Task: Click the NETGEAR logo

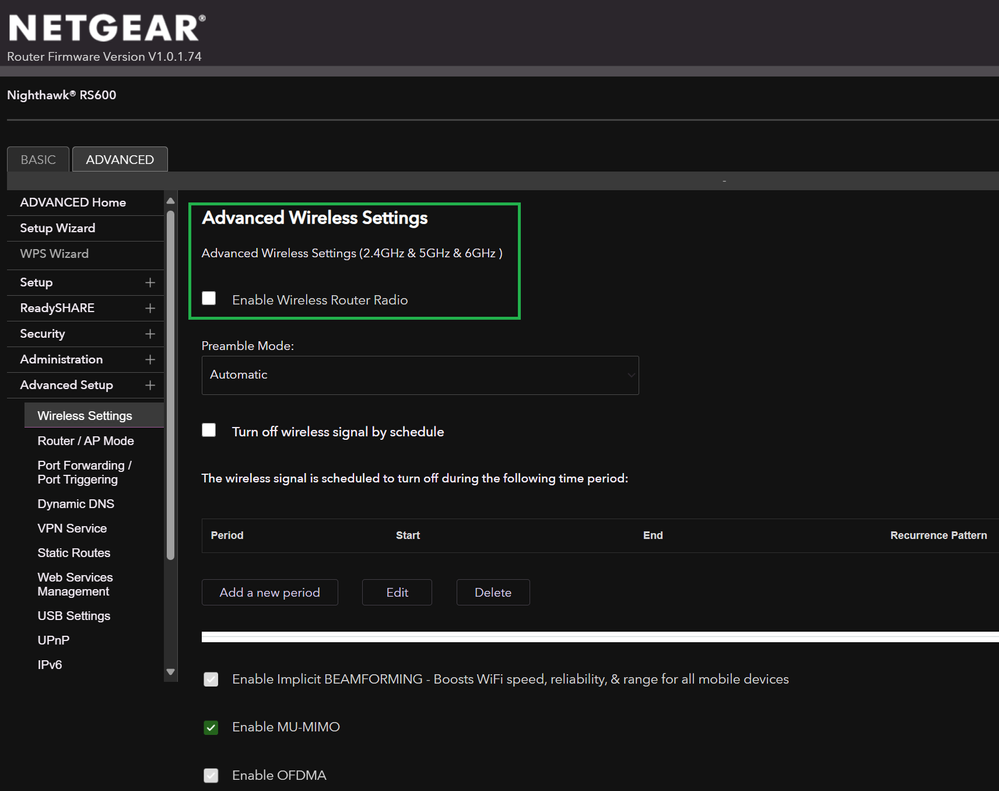Action: [106, 28]
